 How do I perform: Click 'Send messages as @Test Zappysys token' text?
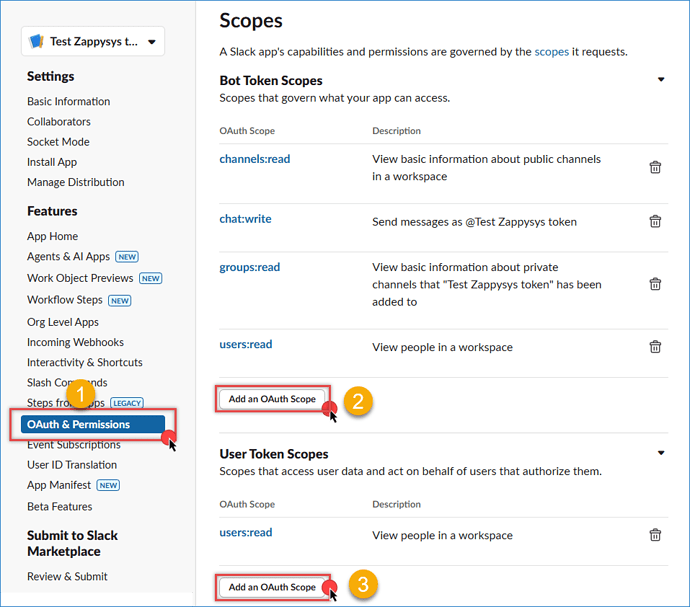pos(474,222)
